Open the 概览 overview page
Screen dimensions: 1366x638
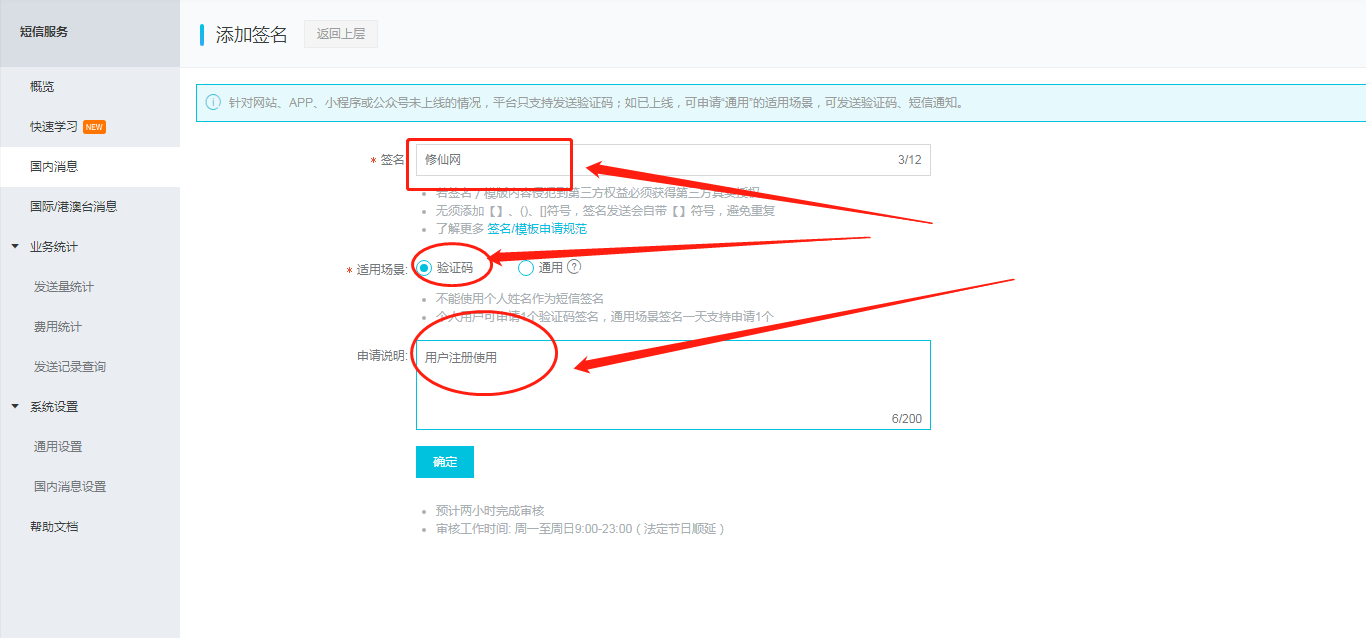tap(42, 87)
